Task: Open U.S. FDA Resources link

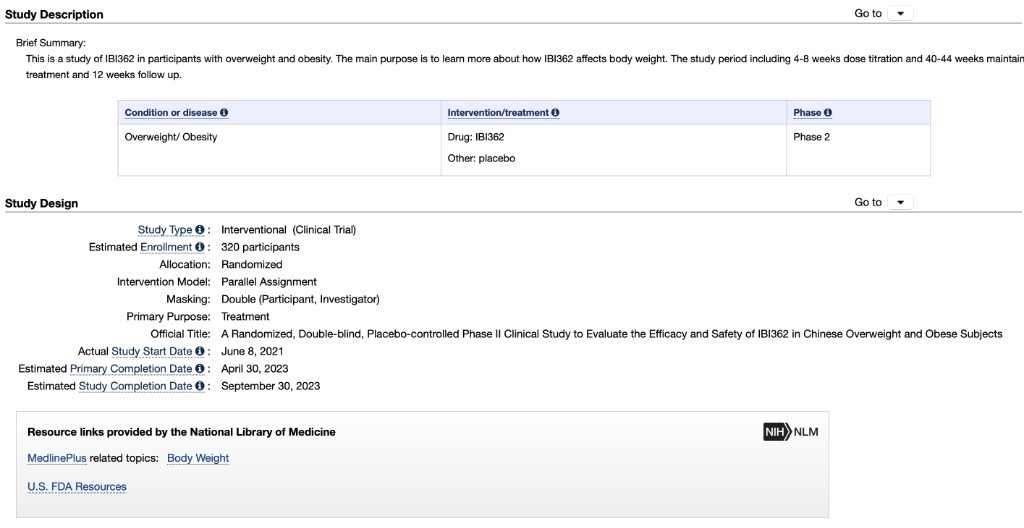Action: pos(77,487)
